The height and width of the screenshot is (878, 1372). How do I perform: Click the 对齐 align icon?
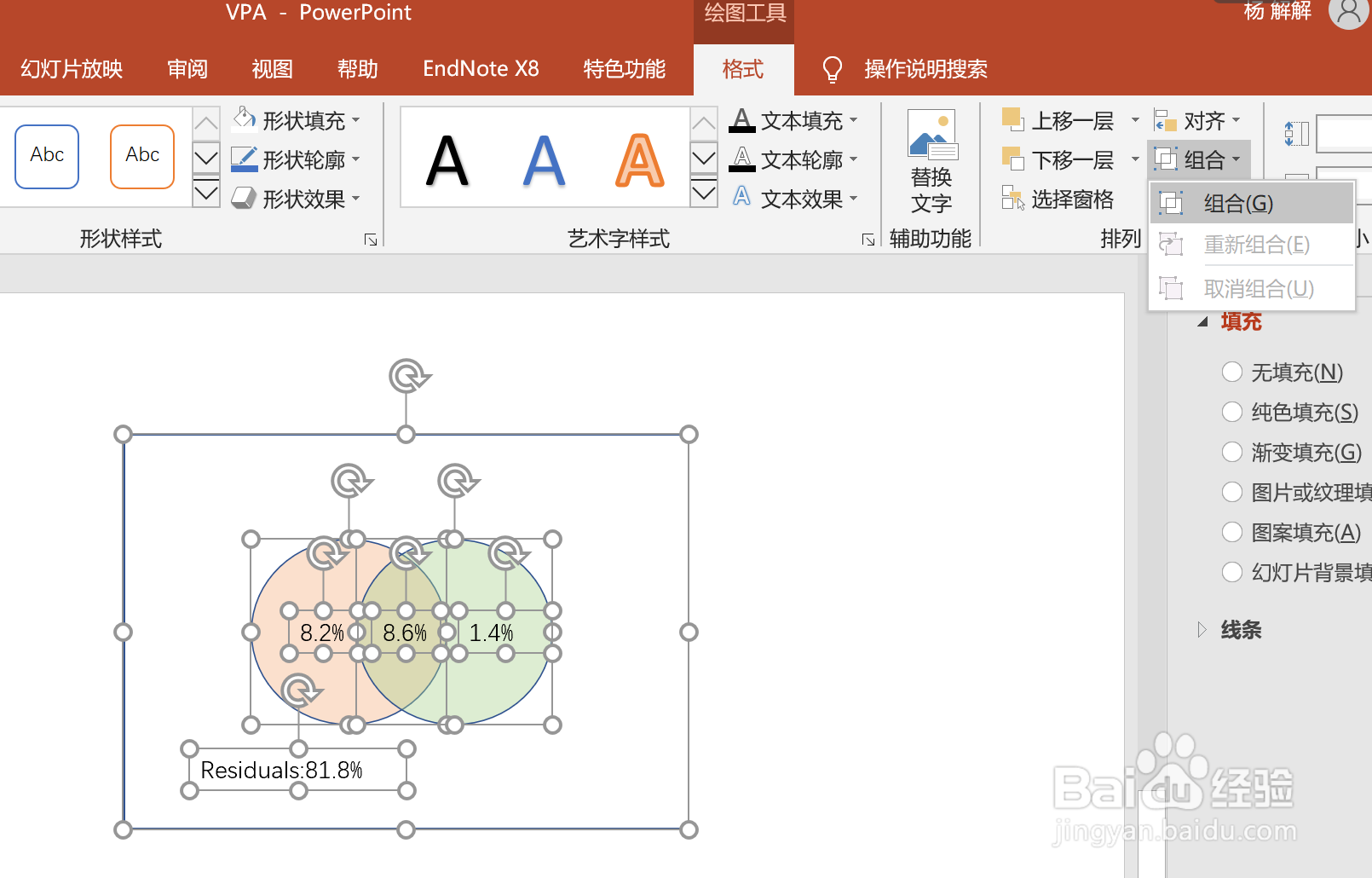[1165, 120]
